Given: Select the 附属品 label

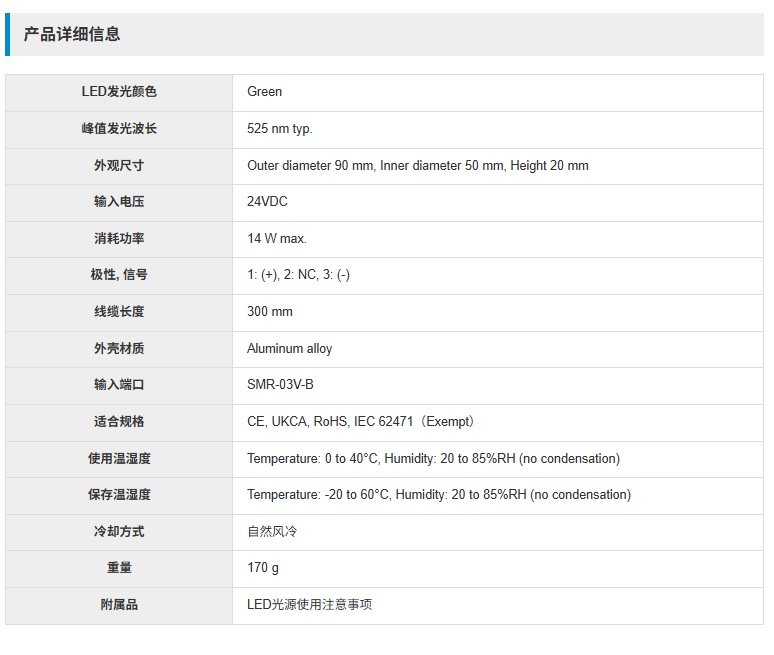Looking at the screenshot, I should (119, 605).
